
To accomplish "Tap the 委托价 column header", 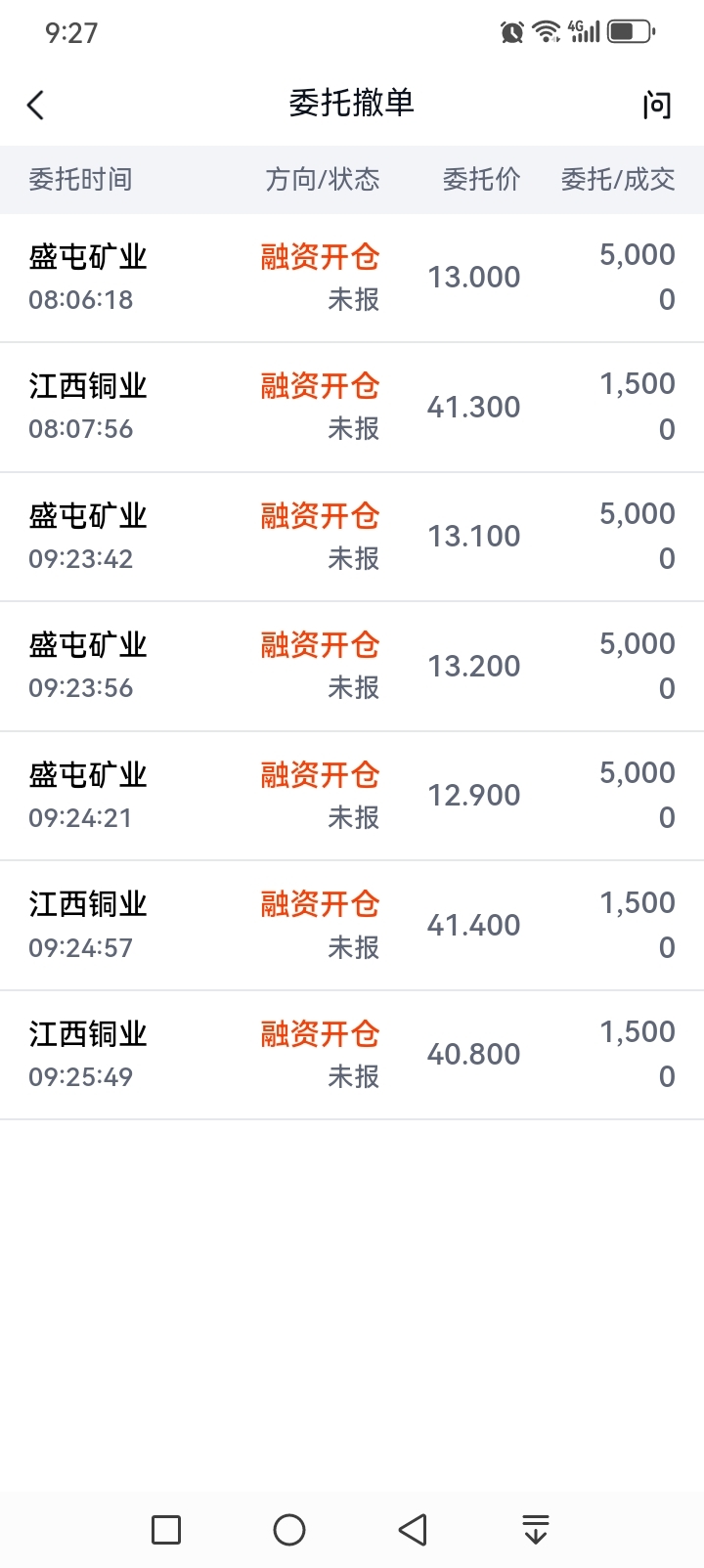I will (x=481, y=180).
